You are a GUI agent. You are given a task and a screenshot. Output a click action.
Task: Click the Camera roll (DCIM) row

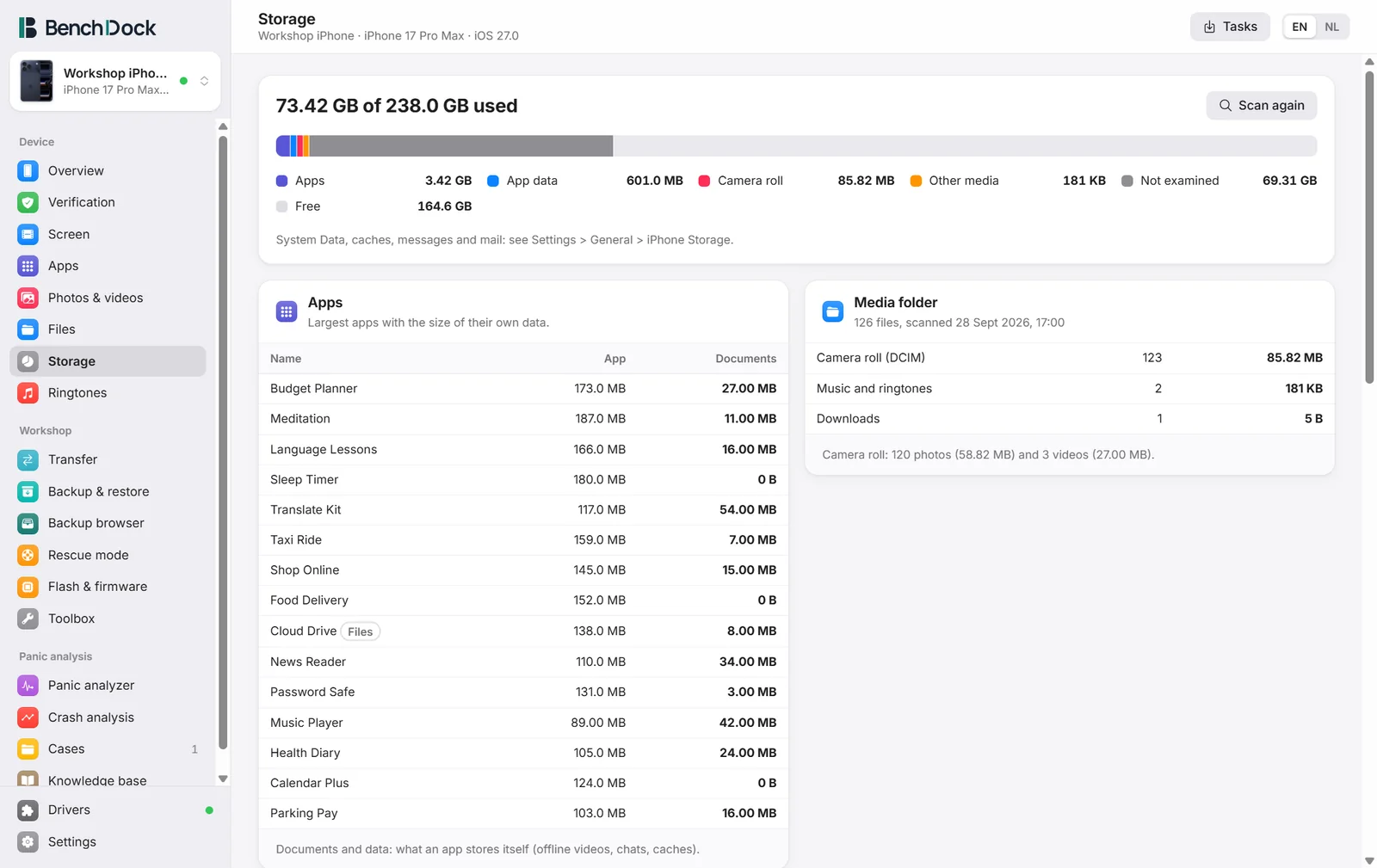tap(1069, 358)
